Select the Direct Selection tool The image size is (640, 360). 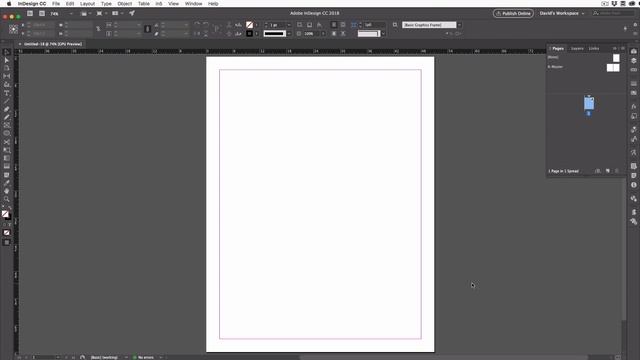click(x=7, y=60)
